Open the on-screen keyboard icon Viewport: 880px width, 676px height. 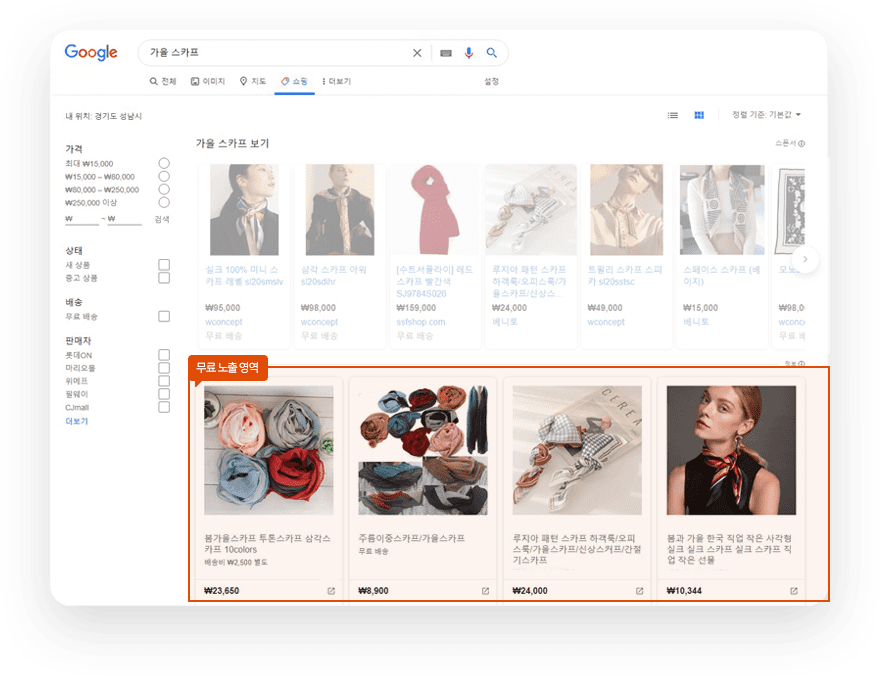pos(445,53)
